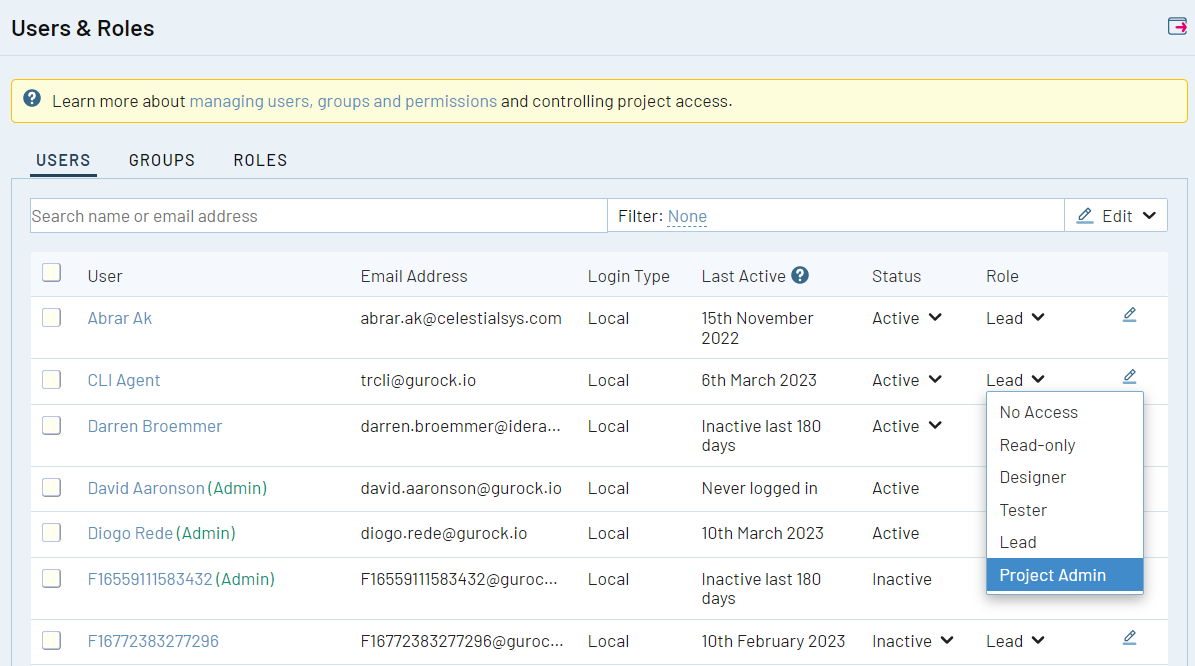Open the Edit dropdown button
Viewport: 1195px width, 666px height.
1116,216
